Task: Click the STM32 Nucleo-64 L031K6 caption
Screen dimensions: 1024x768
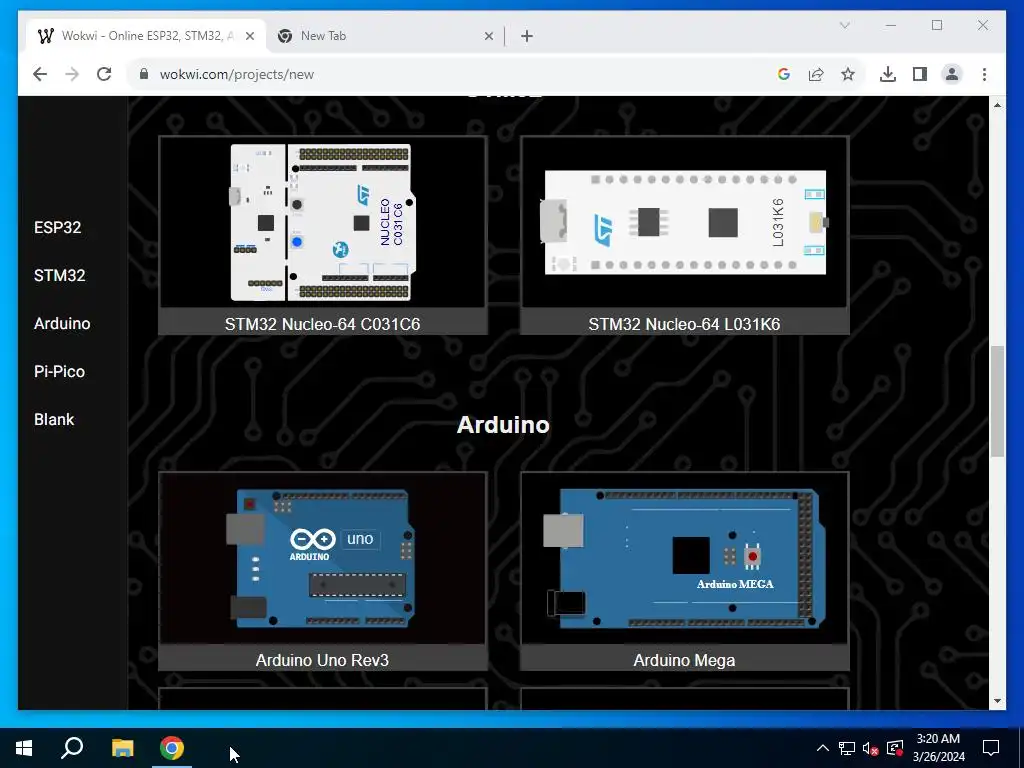Action: click(x=684, y=324)
